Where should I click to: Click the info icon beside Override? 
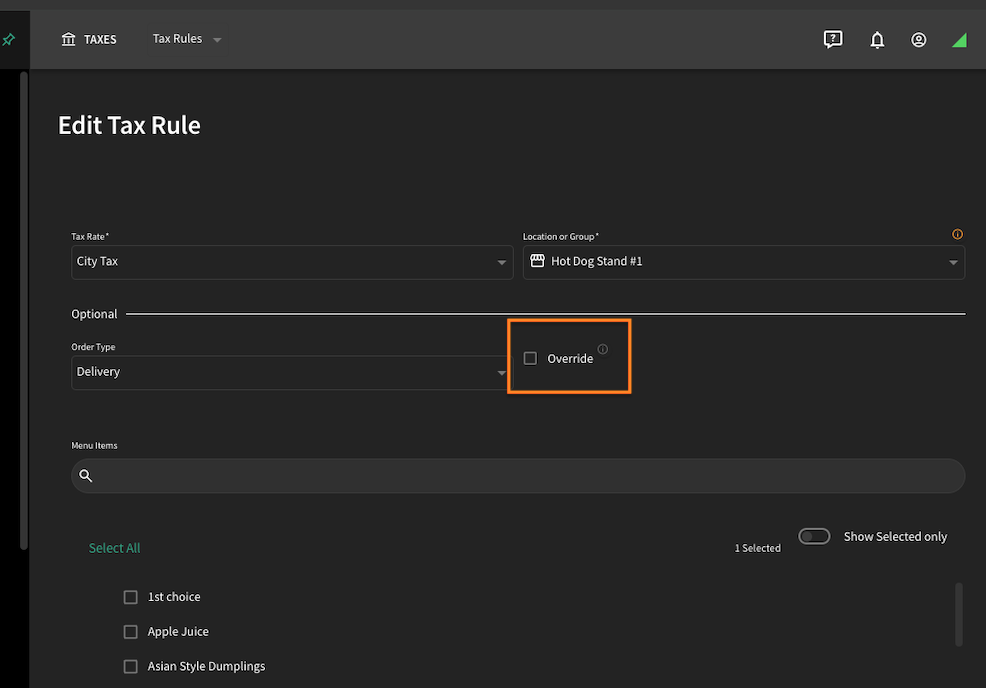point(602,349)
